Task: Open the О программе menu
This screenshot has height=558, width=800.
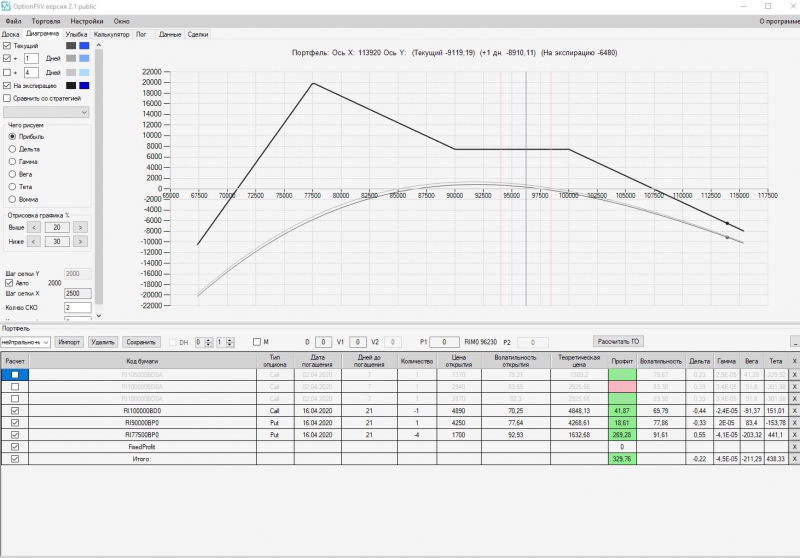Action: 779,21
